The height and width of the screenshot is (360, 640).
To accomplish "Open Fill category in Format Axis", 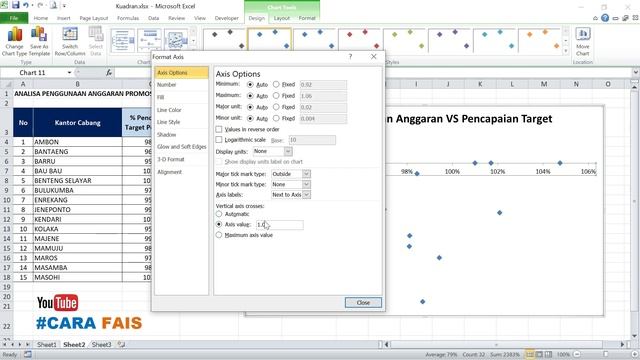I will click(x=182, y=97).
